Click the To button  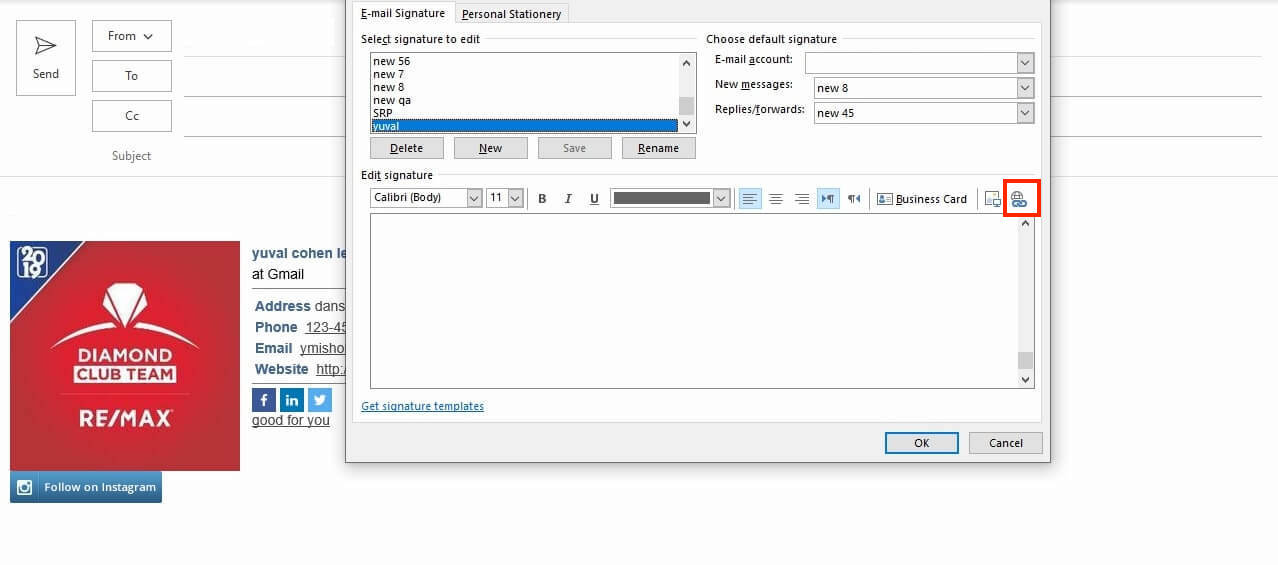[x=132, y=76]
